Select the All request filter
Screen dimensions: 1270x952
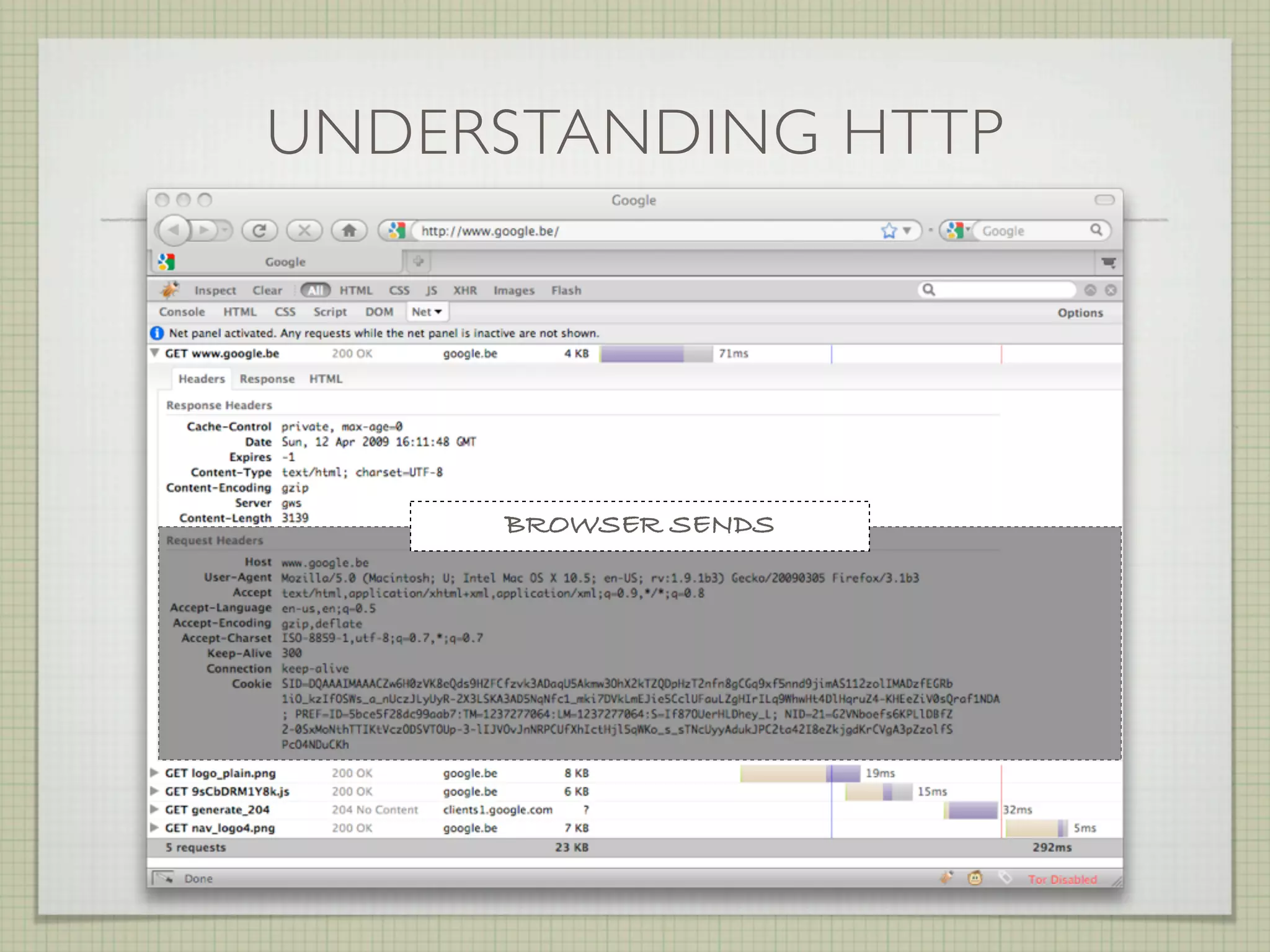[316, 290]
